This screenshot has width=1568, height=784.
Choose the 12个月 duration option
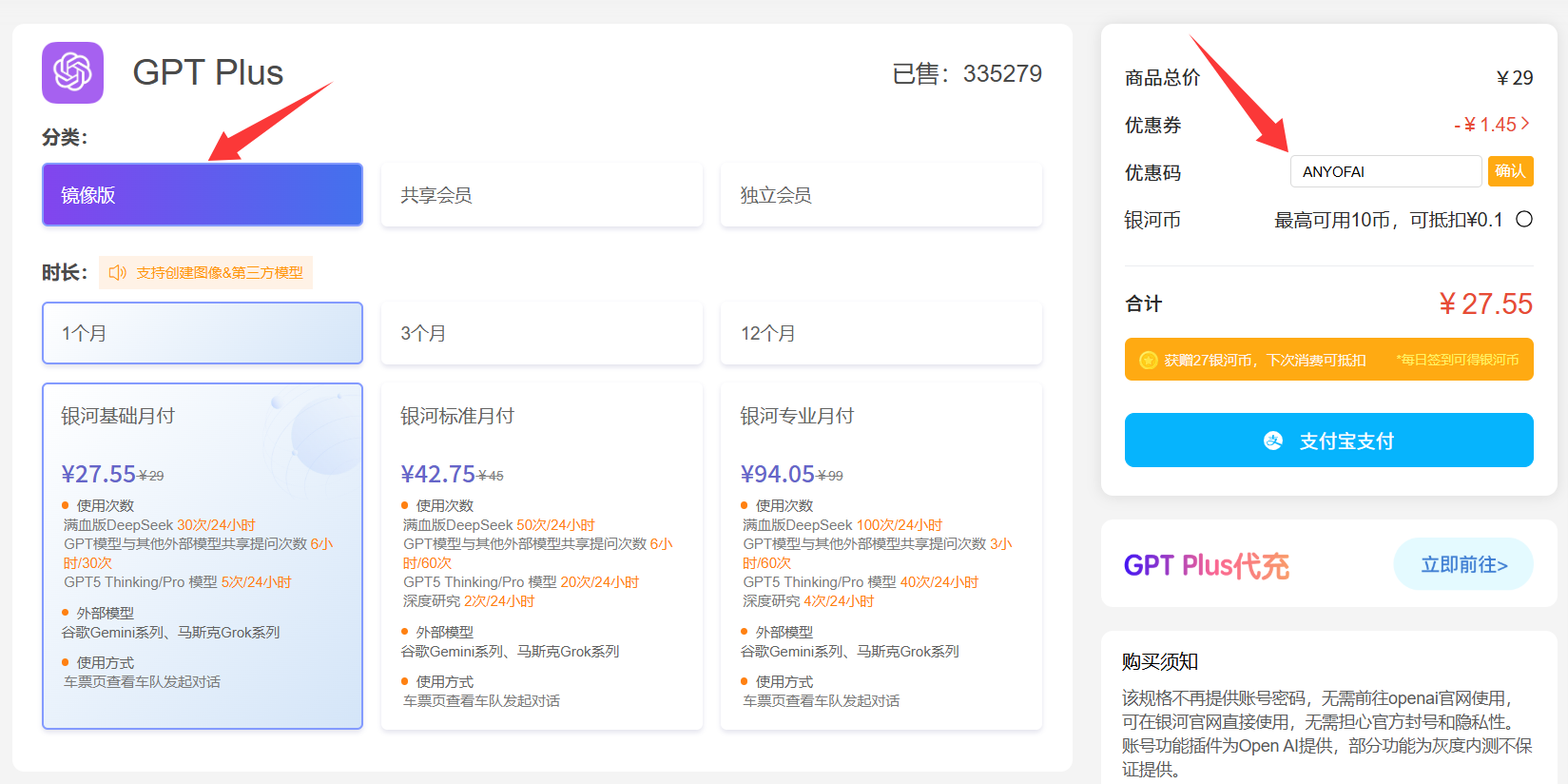[881, 333]
